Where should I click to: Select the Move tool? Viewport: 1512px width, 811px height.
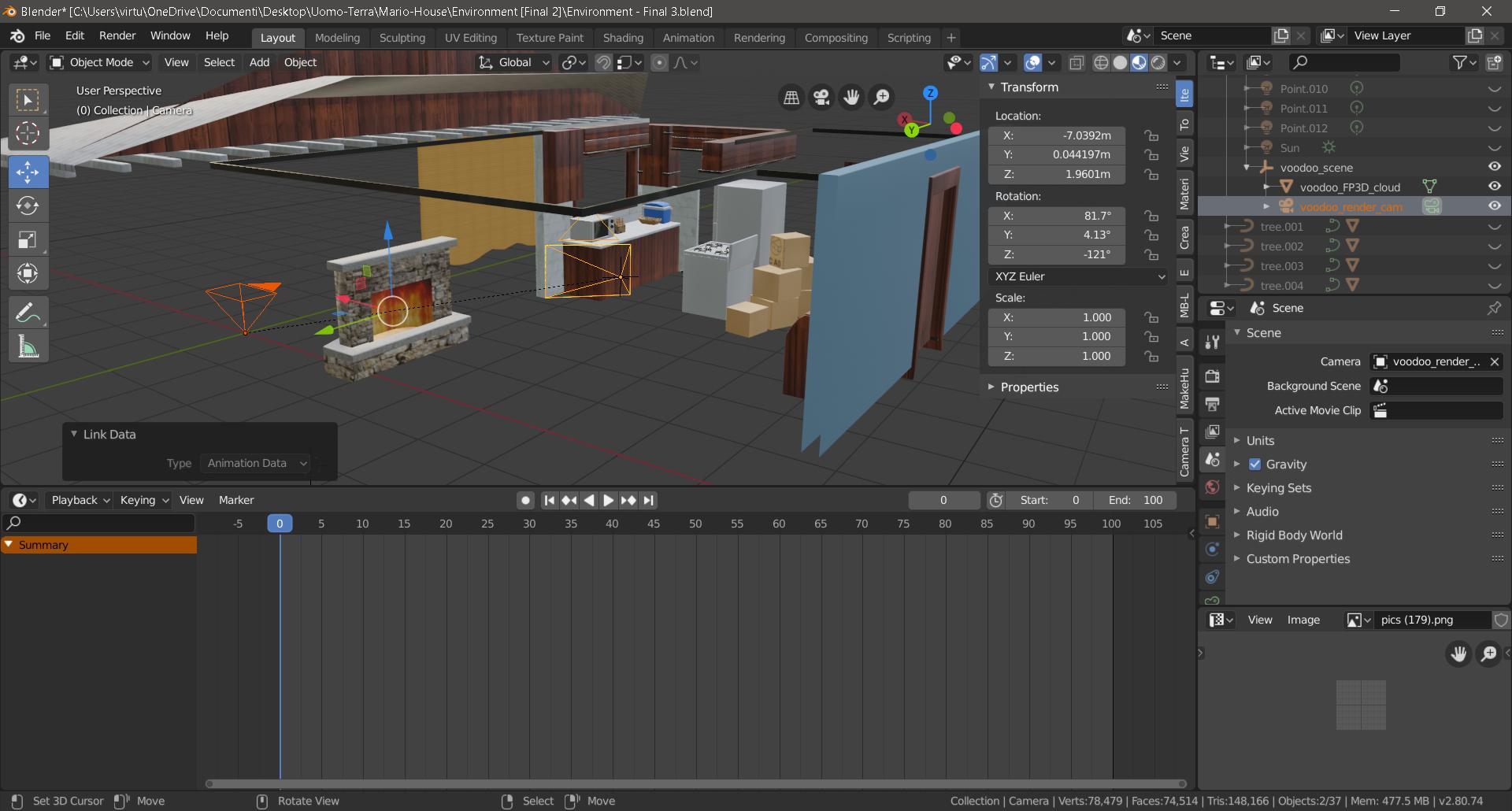[x=28, y=172]
